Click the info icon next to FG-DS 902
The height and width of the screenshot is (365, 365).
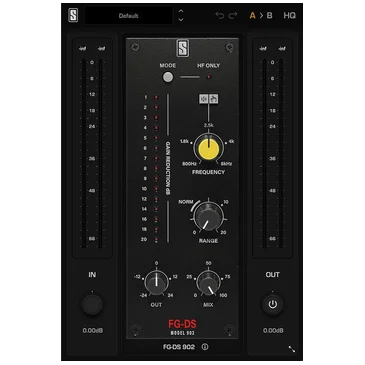[205, 347]
